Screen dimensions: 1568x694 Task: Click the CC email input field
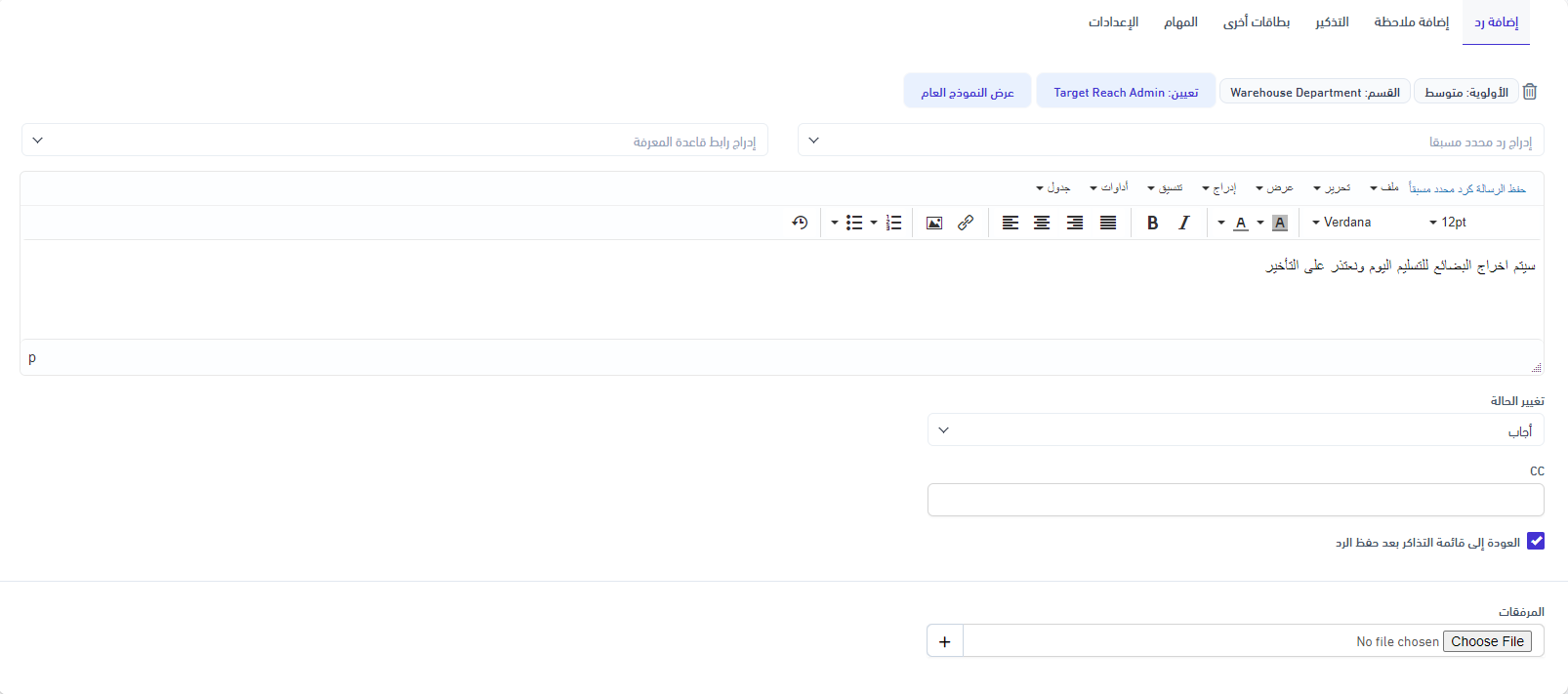click(1235, 500)
